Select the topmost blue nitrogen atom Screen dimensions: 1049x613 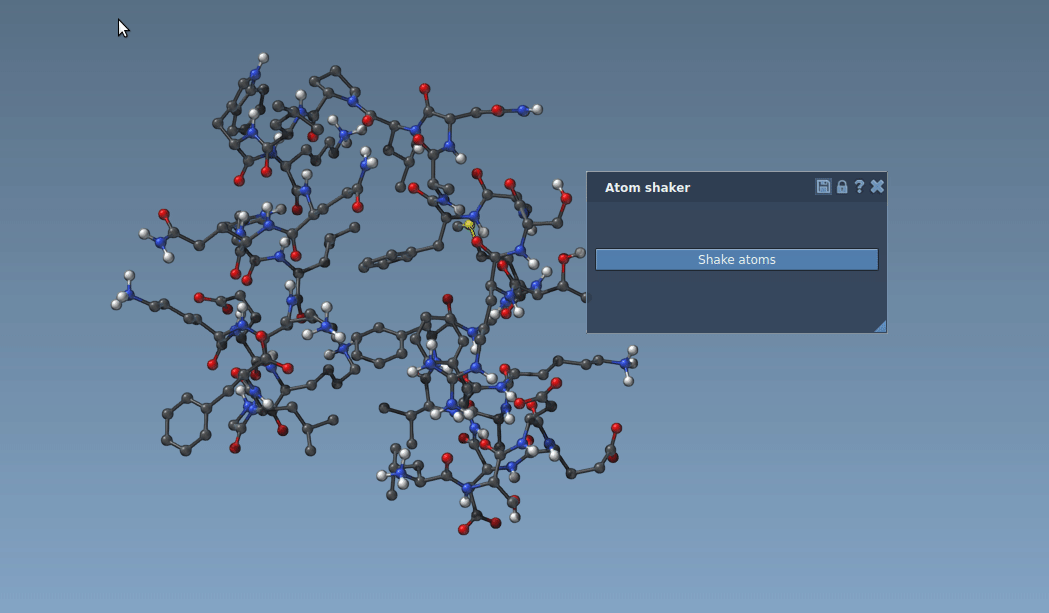click(x=254, y=72)
